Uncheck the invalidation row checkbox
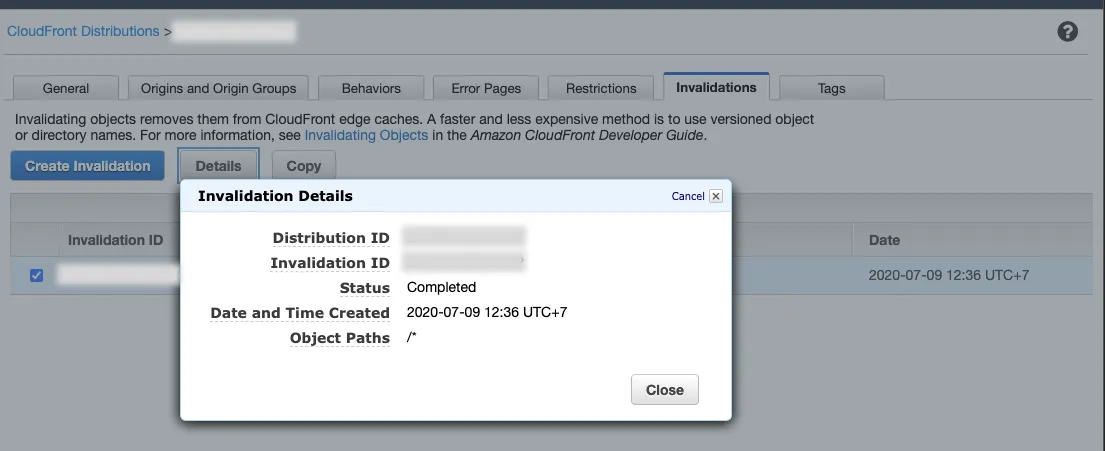The image size is (1105, 451). point(37,276)
